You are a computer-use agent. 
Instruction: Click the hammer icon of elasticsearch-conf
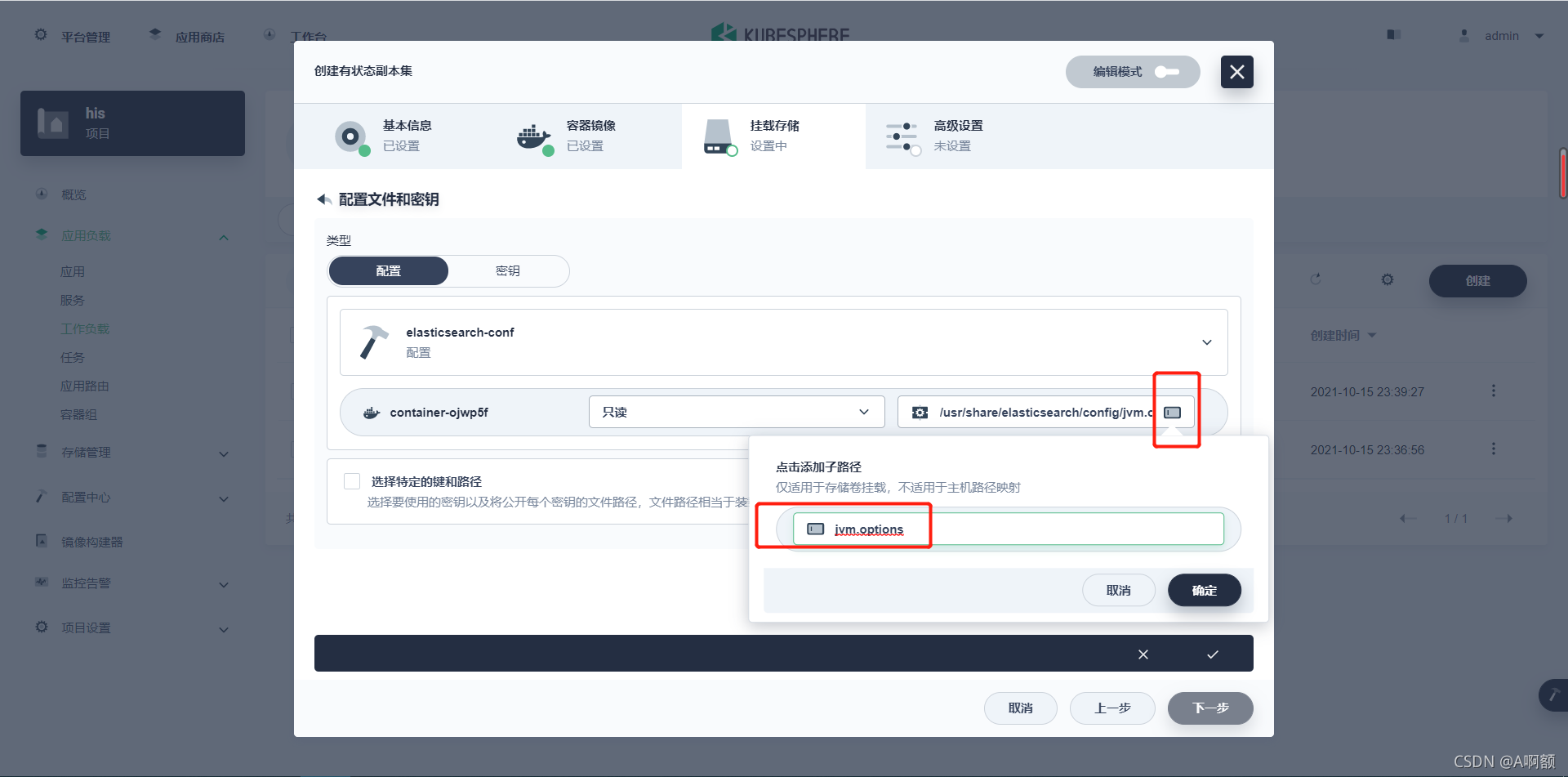coord(374,342)
